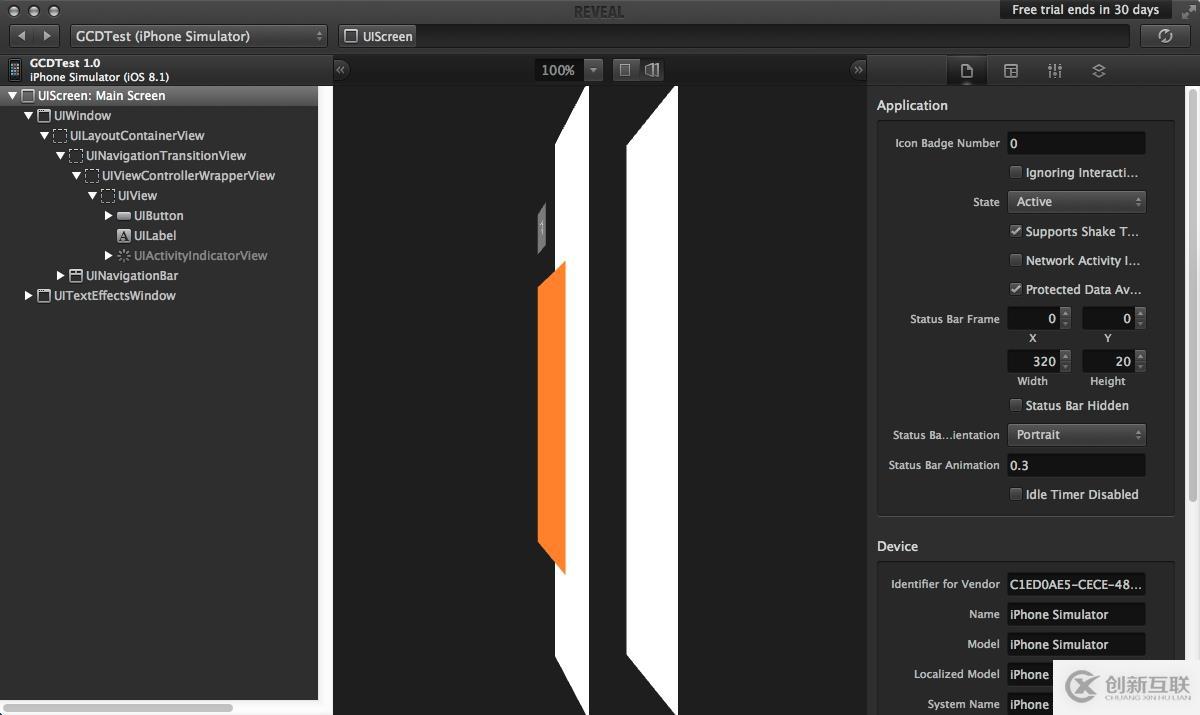Expand the UINavigationBar disclosure triangle
Viewport: 1200px width, 715px height.
click(x=60, y=276)
